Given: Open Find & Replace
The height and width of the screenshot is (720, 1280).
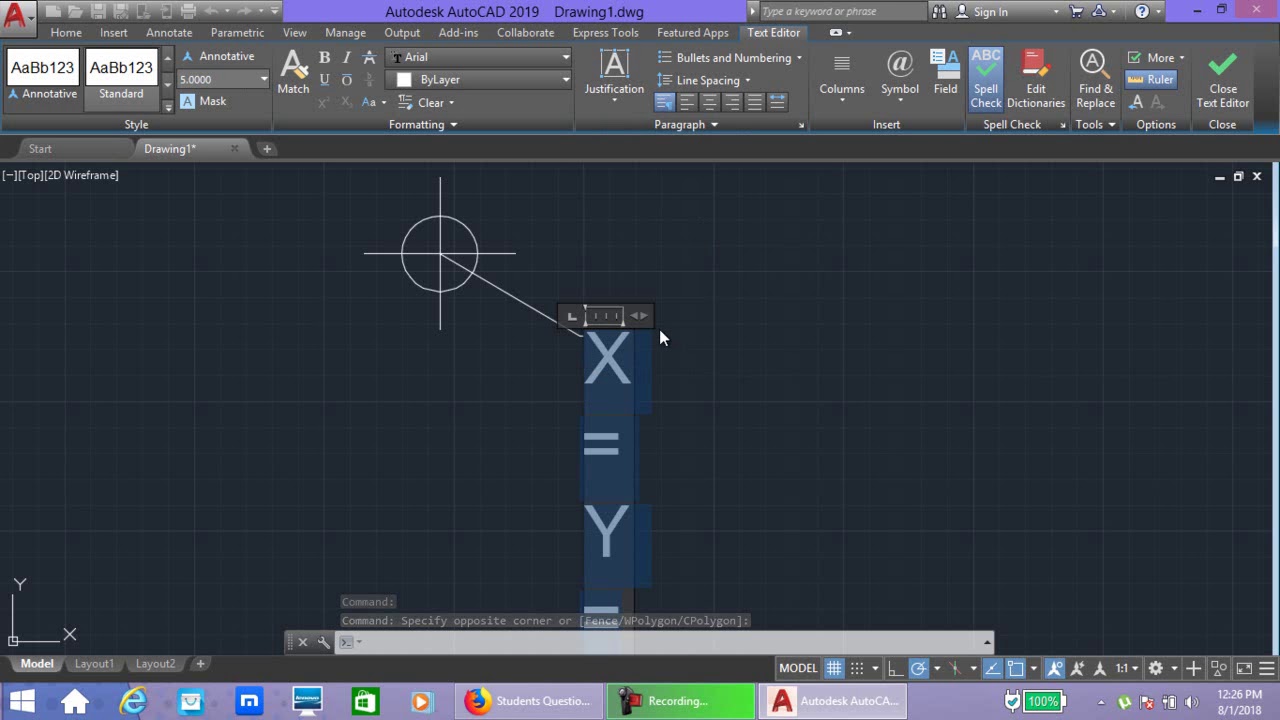Looking at the screenshot, I should (1096, 78).
